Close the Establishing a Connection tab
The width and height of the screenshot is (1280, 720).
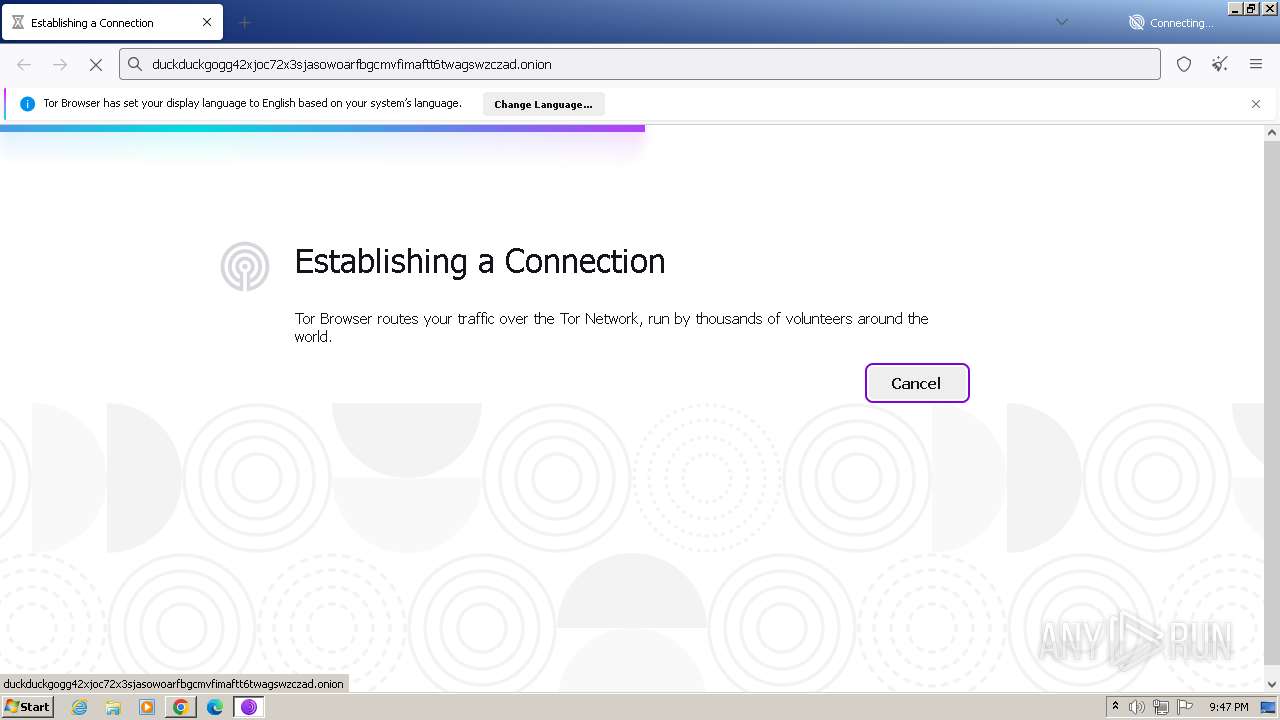tap(207, 22)
